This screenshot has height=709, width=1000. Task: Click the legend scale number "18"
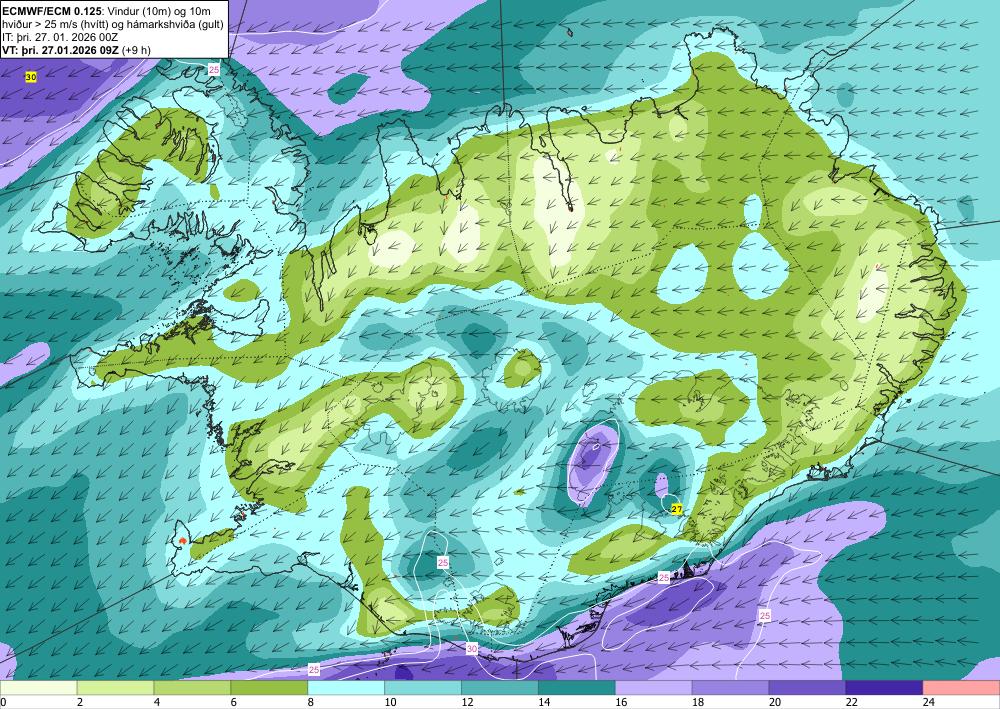click(x=698, y=702)
